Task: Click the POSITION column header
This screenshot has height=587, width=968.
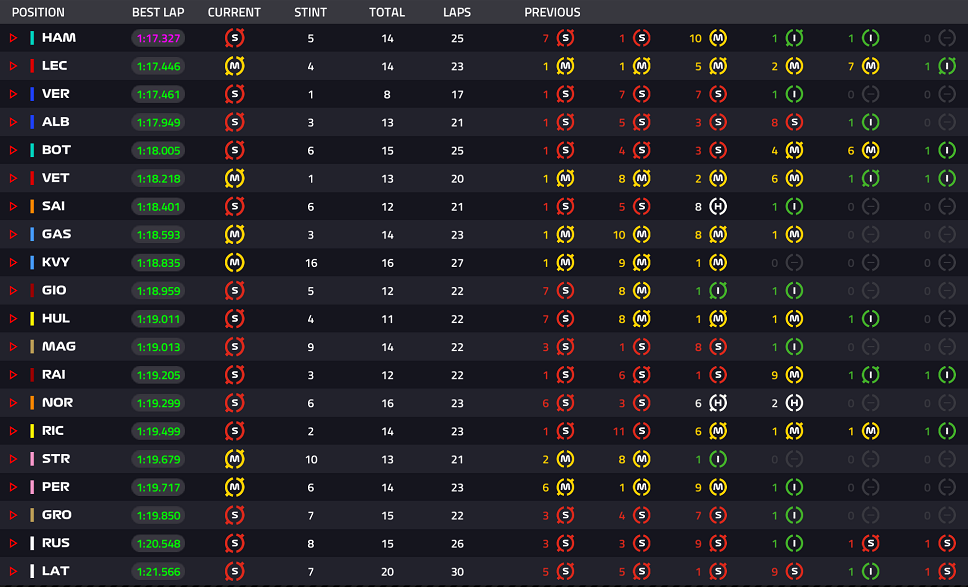Action: click(x=38, y=12)
